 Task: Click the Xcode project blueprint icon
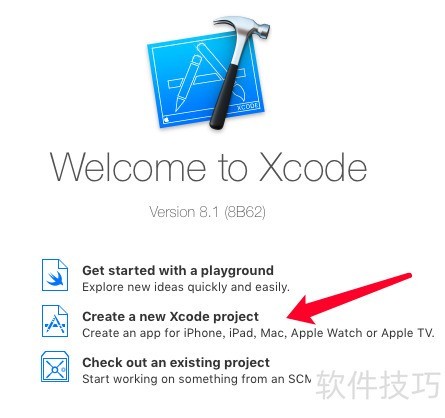pos(55,321)
